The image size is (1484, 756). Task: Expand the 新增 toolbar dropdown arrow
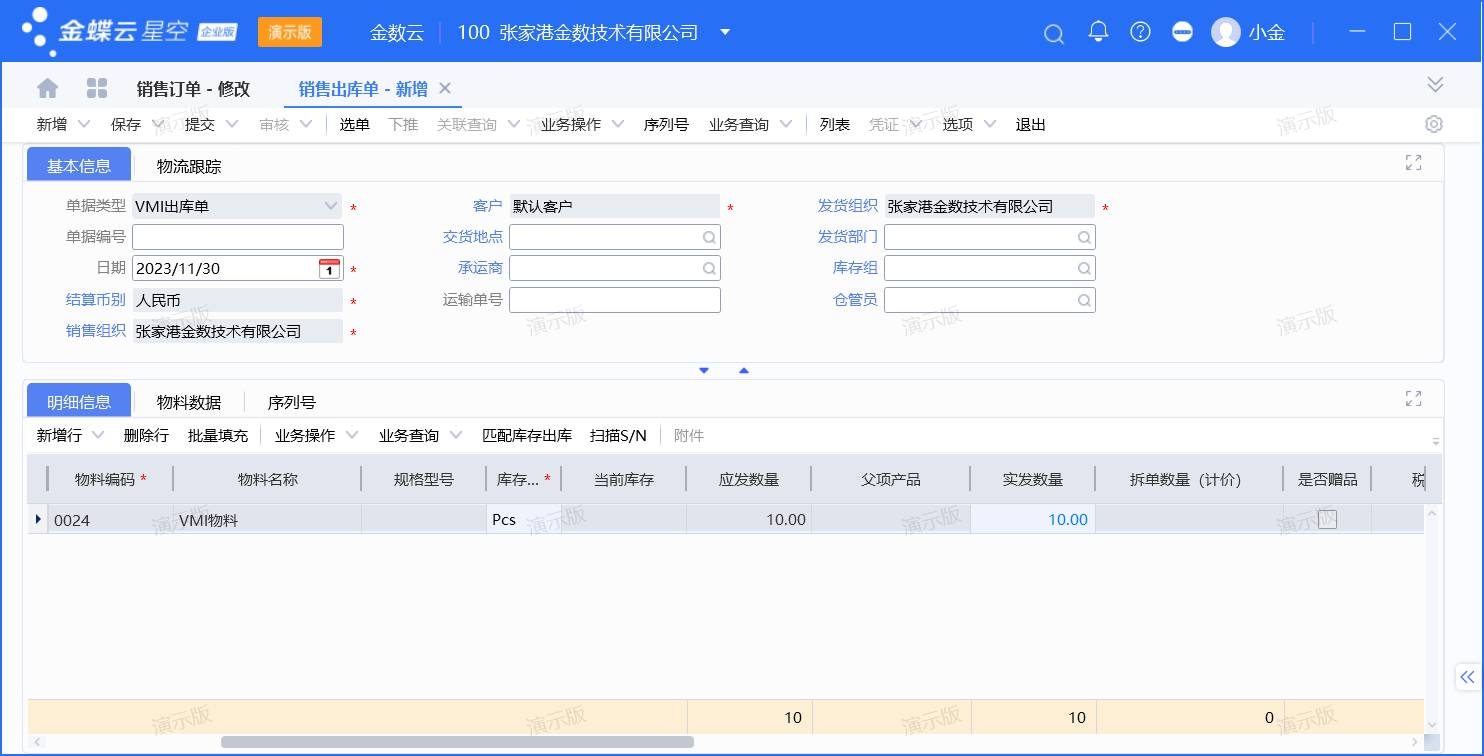click(x=84, y=124)
